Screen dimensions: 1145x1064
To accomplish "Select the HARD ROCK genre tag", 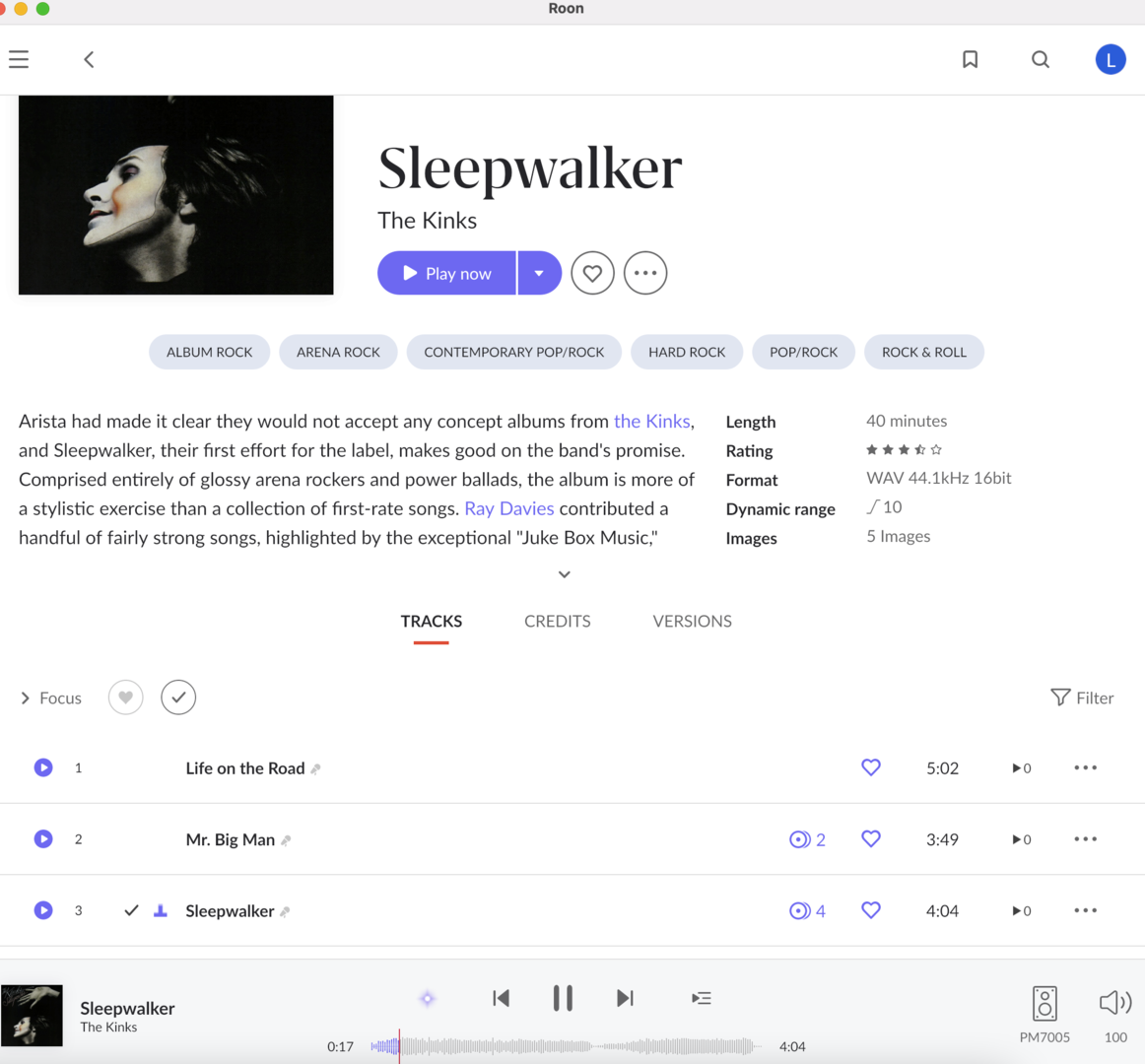I will pos(687,352).
